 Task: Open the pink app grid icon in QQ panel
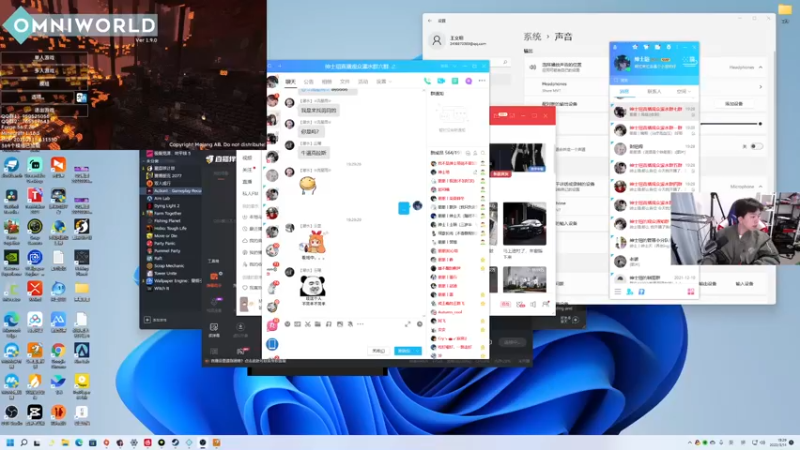pyautogui.click(x=691, y=292)
